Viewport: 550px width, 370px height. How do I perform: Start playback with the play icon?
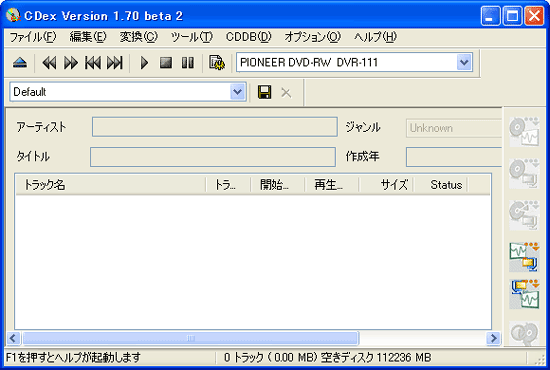144,63
